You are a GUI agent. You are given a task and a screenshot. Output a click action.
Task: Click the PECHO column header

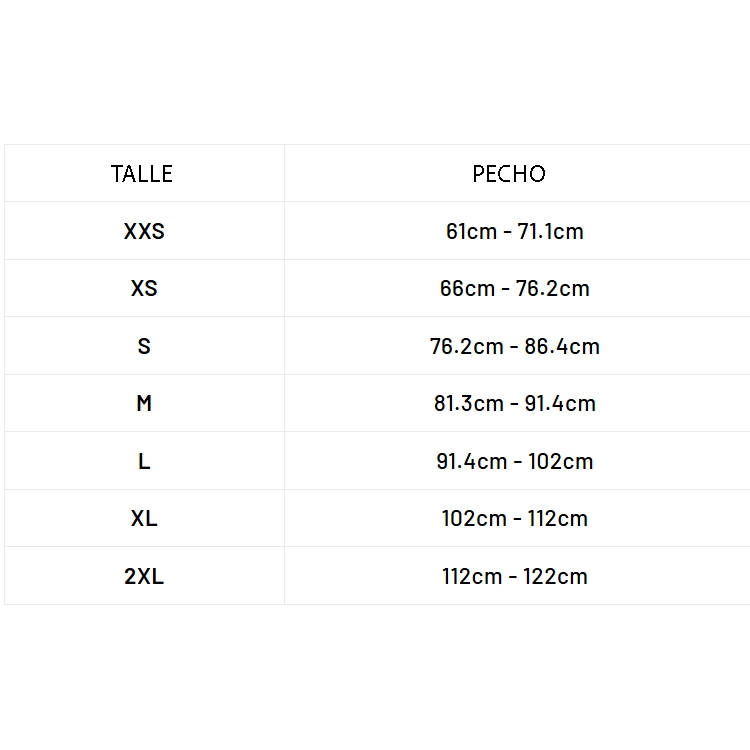(509, 174)
